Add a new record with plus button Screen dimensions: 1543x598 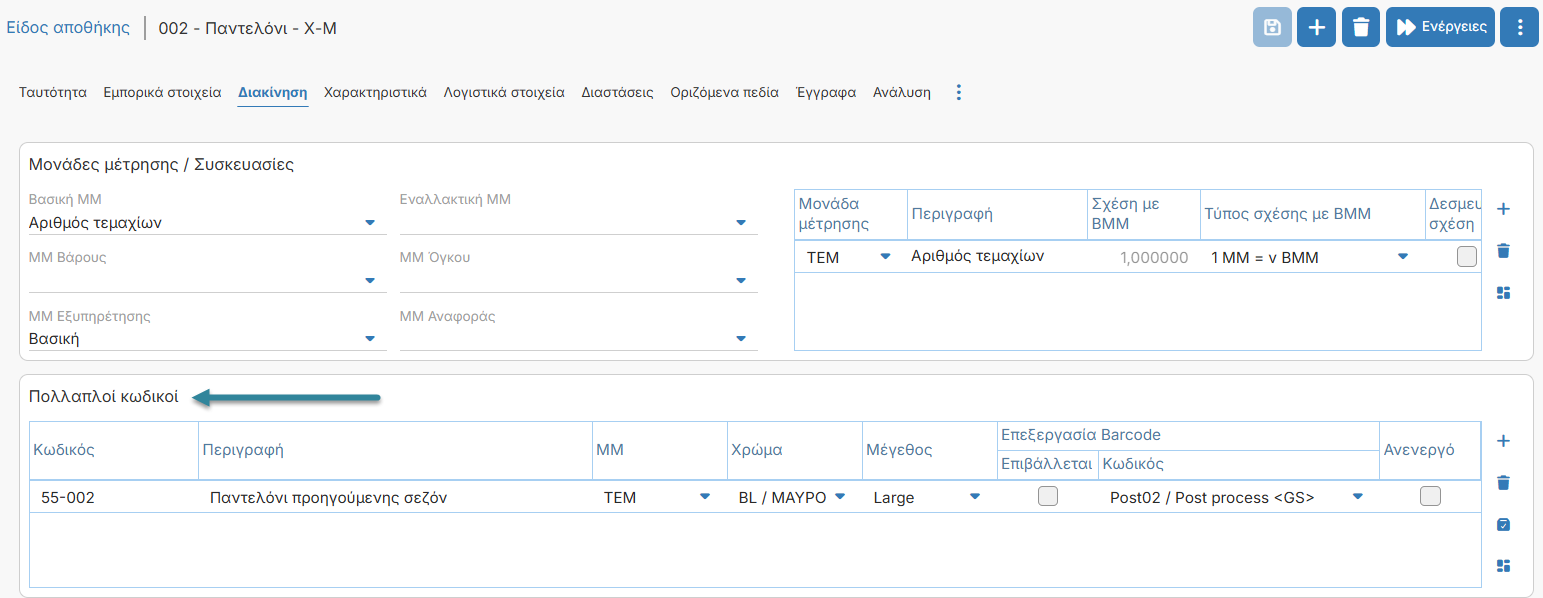(1316, 27)
